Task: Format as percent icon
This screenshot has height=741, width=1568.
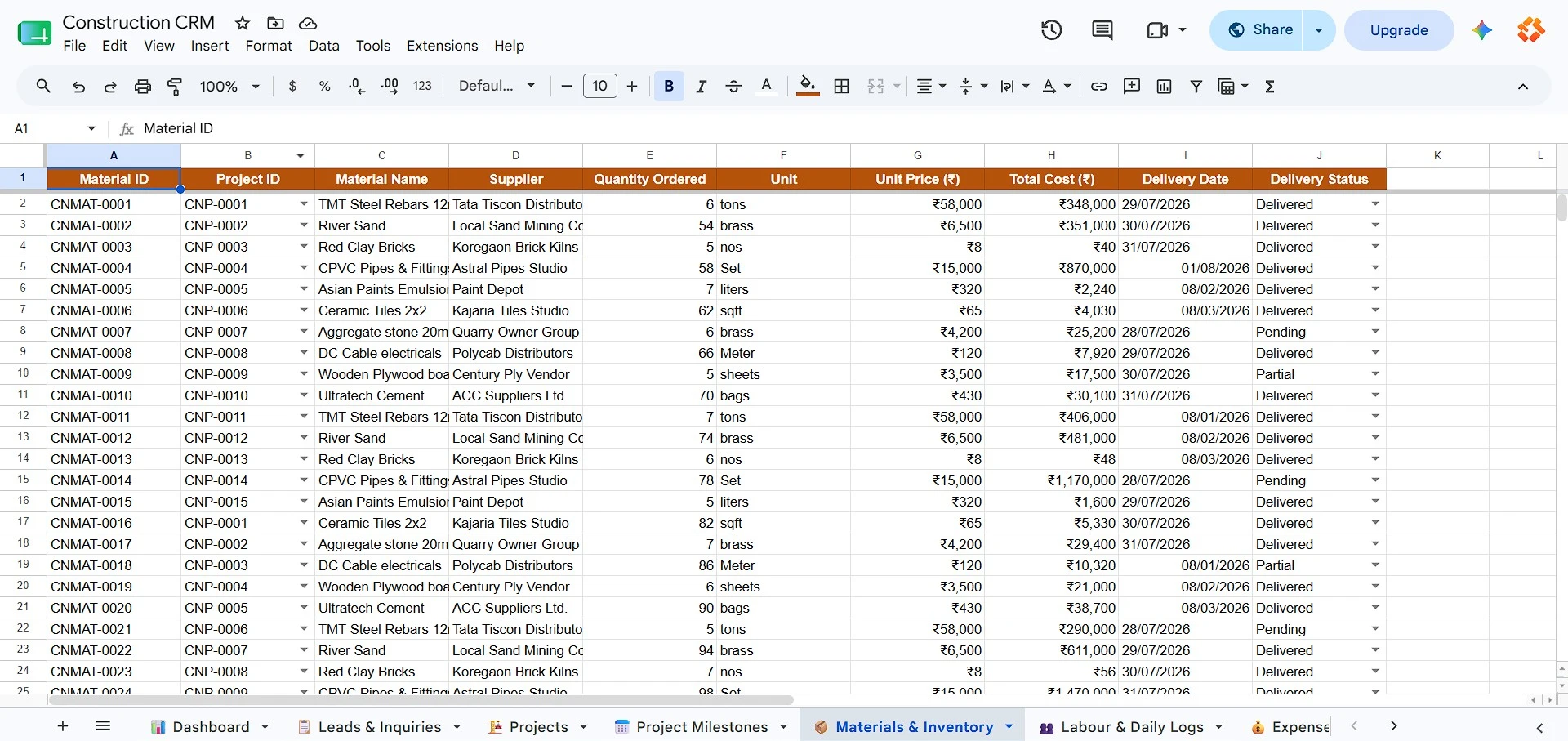Action: pos(324,86)
